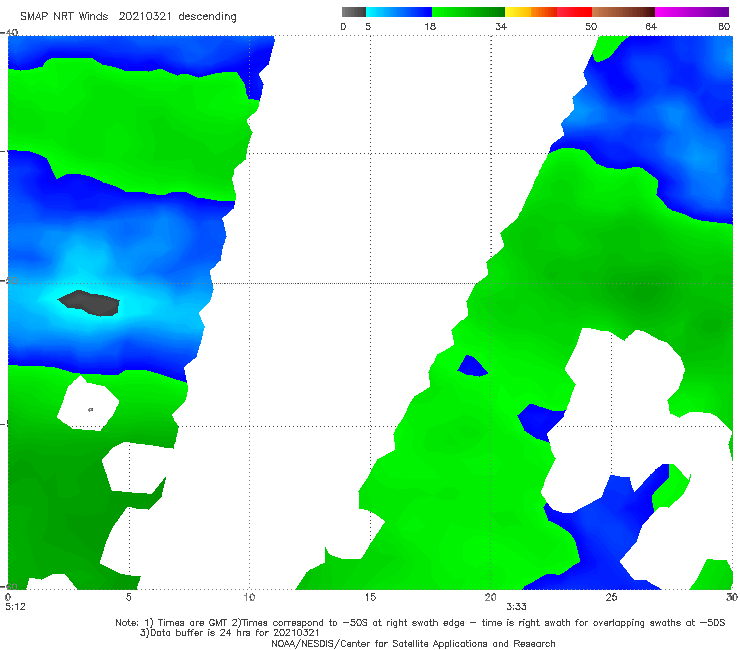This screenshot has width=740, height=650.
Task: Click the y-axis label '-40'
Action: (9, 33)
